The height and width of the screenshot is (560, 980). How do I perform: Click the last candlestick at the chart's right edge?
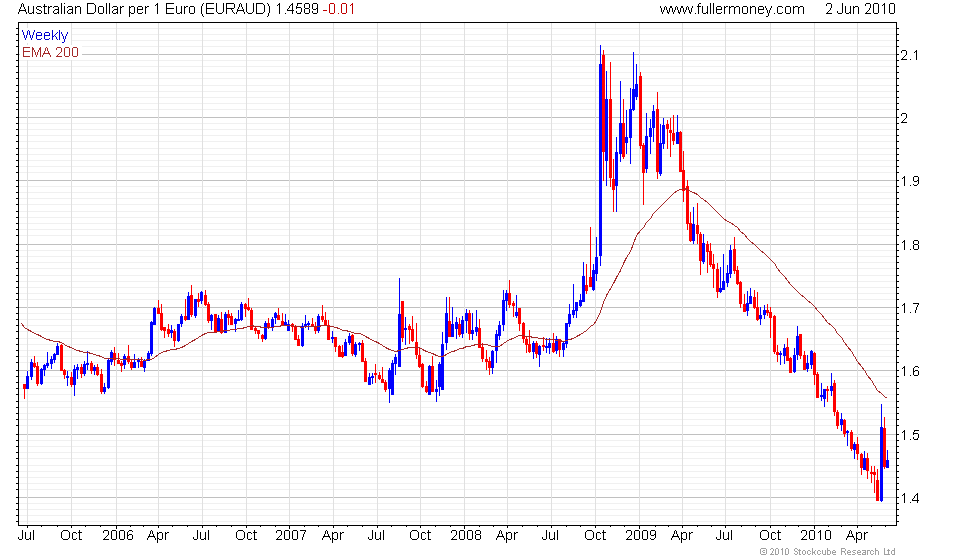click(888, 461)
